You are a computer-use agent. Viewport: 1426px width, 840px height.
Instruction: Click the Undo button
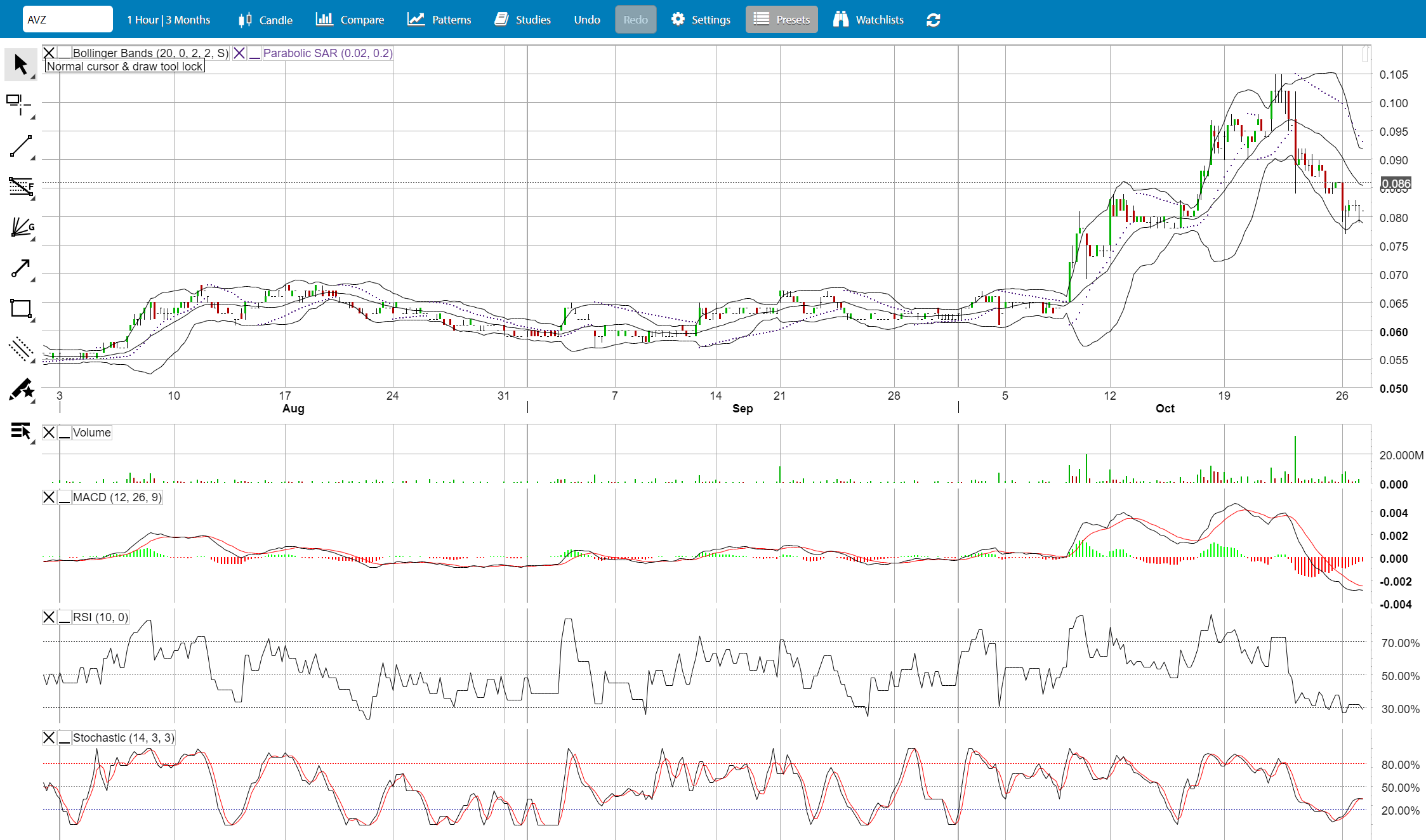(587, 20)
